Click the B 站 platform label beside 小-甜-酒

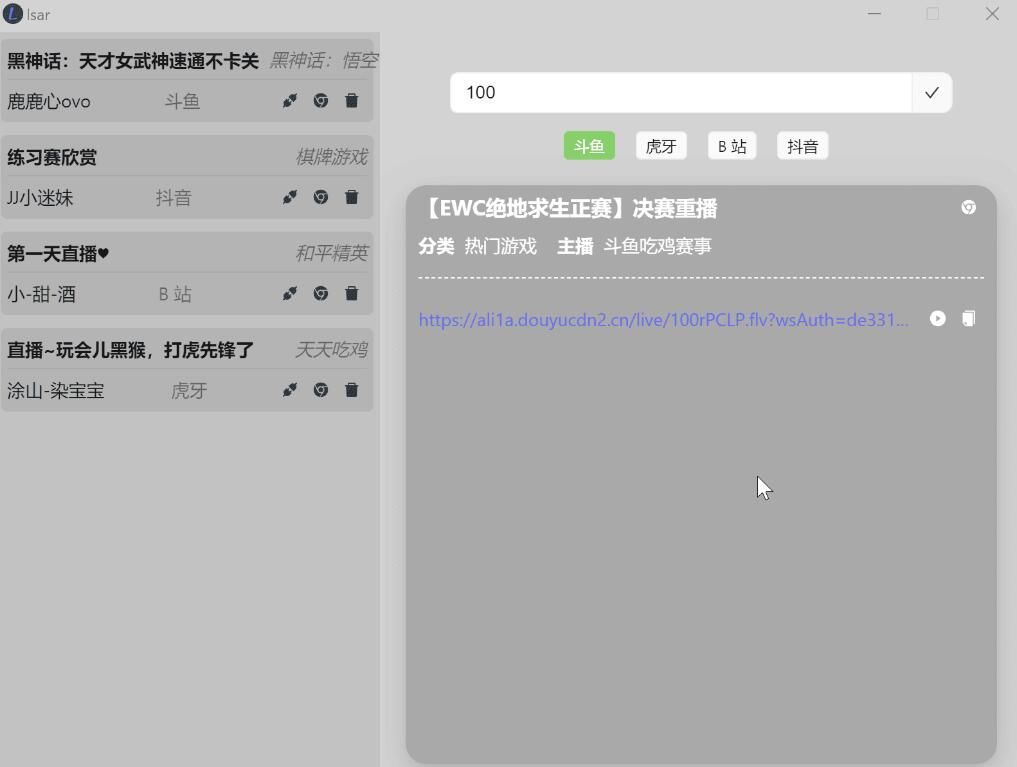(x=175, y=294)
